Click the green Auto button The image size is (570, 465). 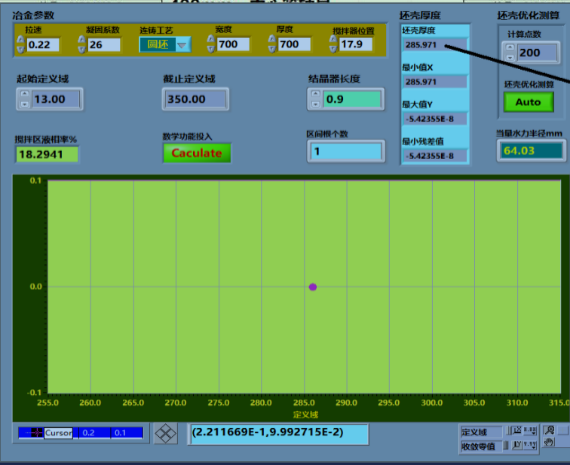point(528,102)
